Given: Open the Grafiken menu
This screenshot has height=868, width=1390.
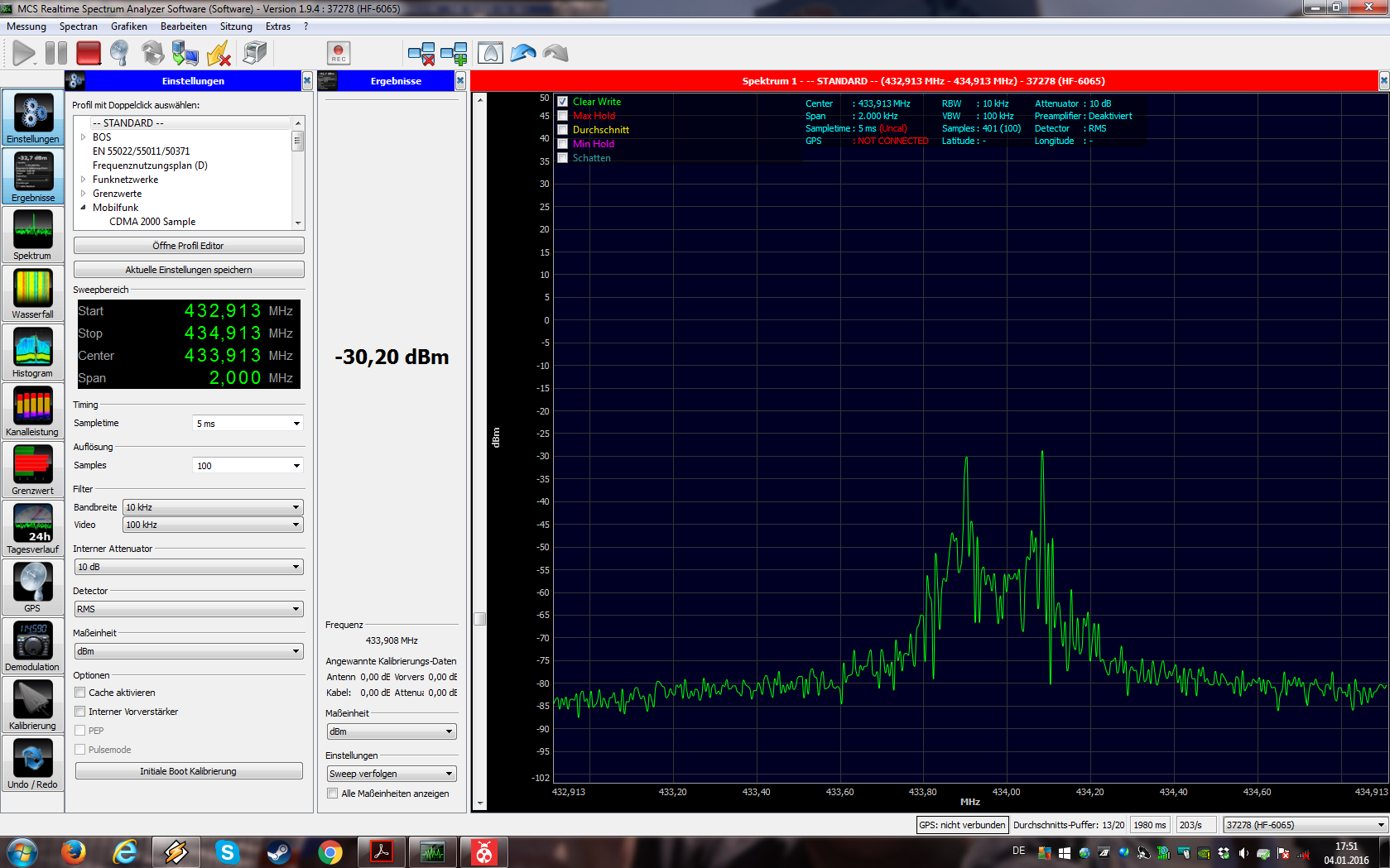Looking at the screenshot, I should click(129, 26).
